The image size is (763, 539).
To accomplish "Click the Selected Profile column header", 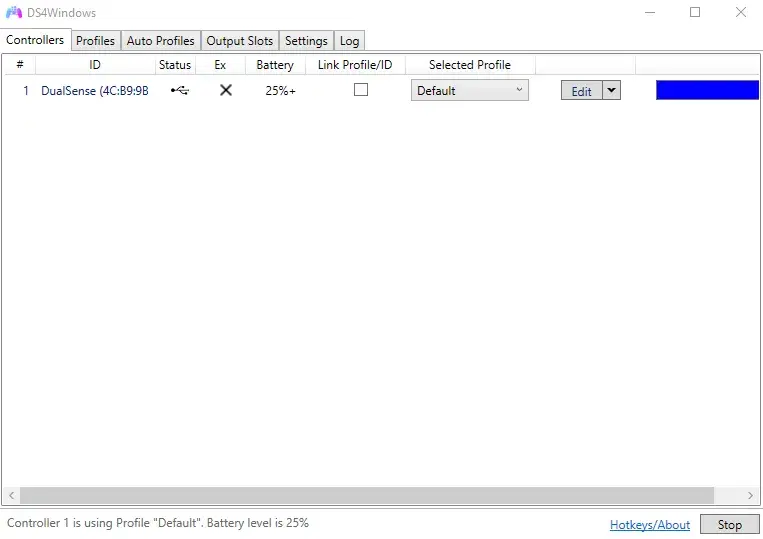I will (x=470, y=65).
